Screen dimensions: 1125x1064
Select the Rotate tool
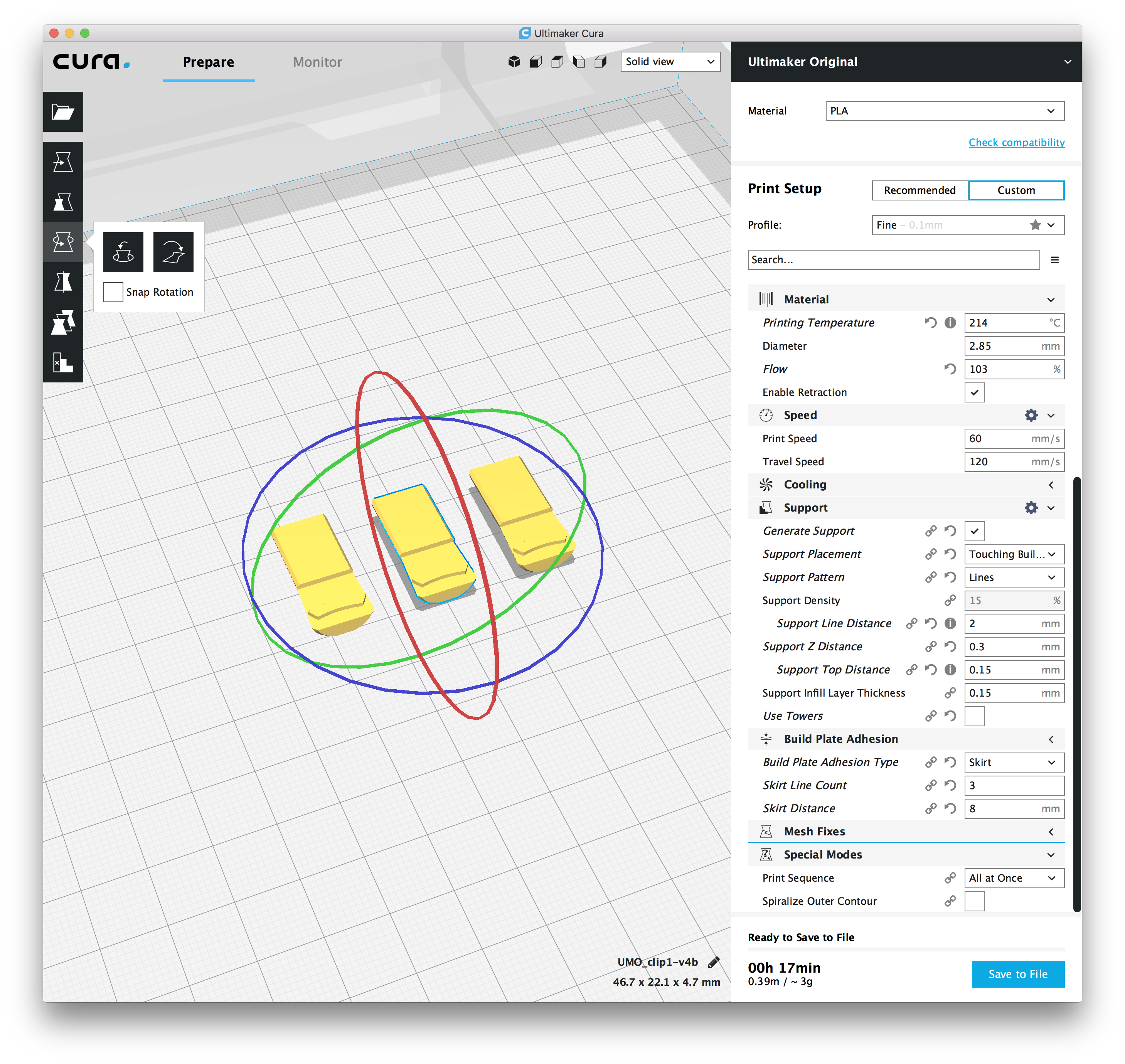[63, 242]
